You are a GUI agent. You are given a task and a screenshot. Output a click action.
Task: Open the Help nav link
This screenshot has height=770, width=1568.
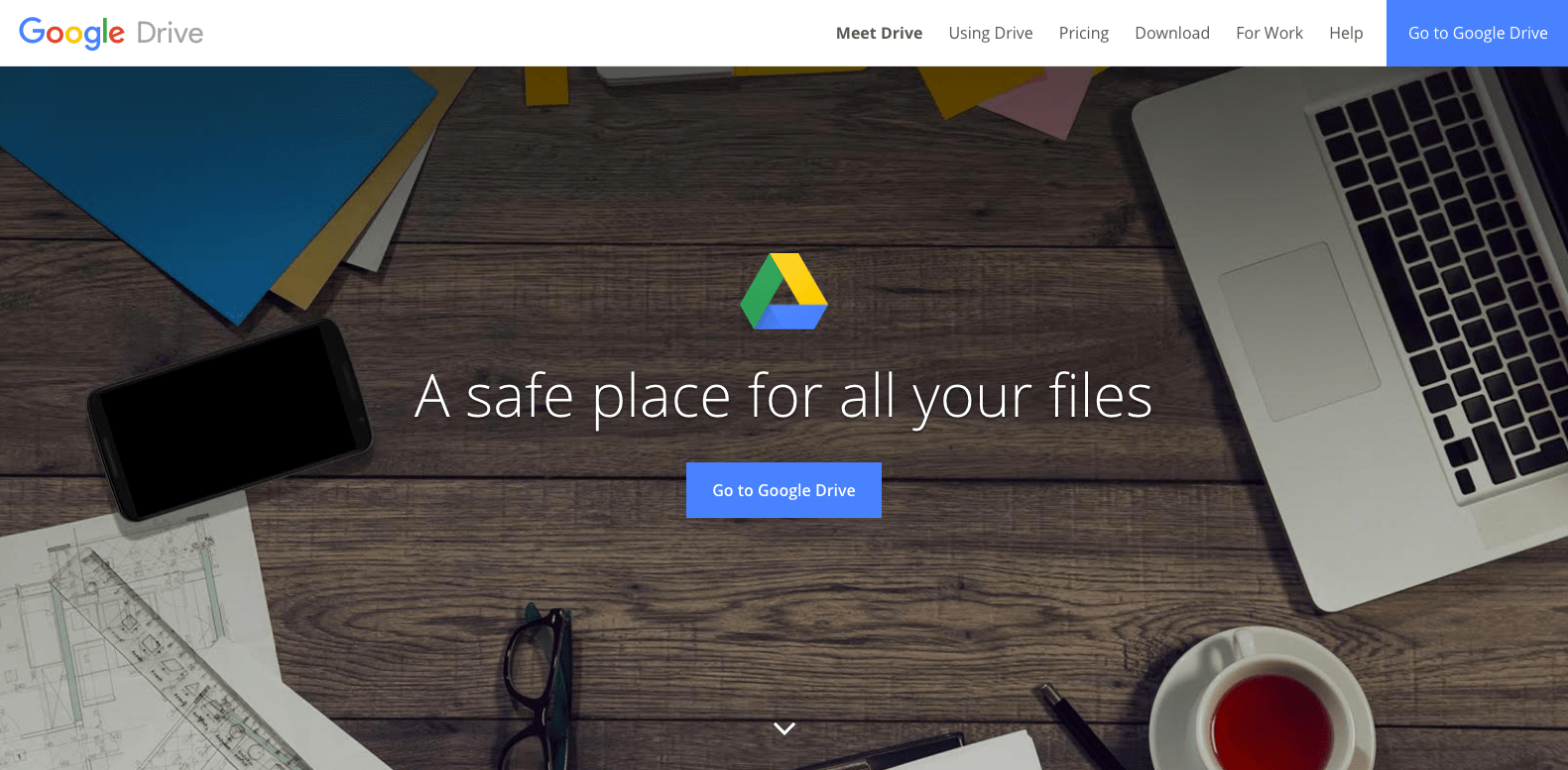(x=1346, y=33)
